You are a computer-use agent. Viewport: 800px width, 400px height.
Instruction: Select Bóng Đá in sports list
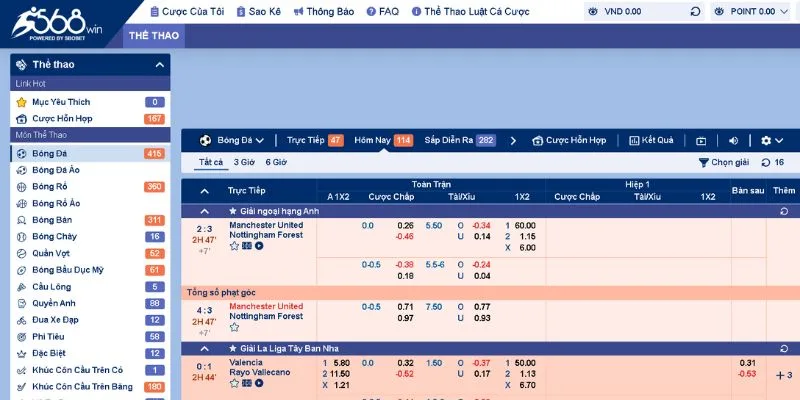90,154
